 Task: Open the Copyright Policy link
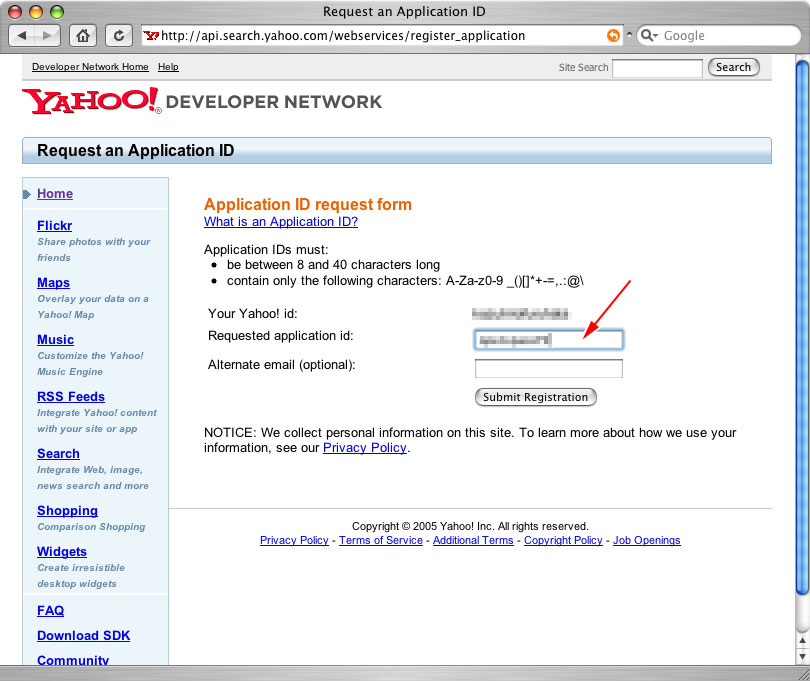[563, 540]
